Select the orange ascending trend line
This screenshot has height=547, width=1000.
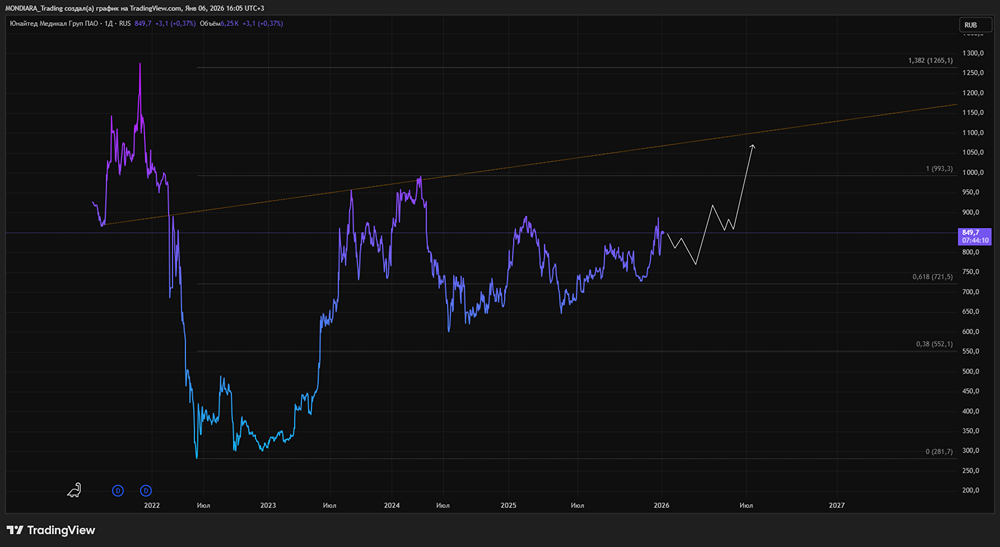pyautogui.click(x=531, y=165)
